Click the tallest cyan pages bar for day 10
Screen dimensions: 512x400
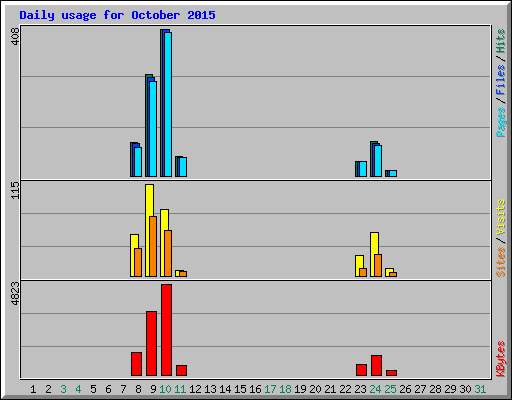168,104
